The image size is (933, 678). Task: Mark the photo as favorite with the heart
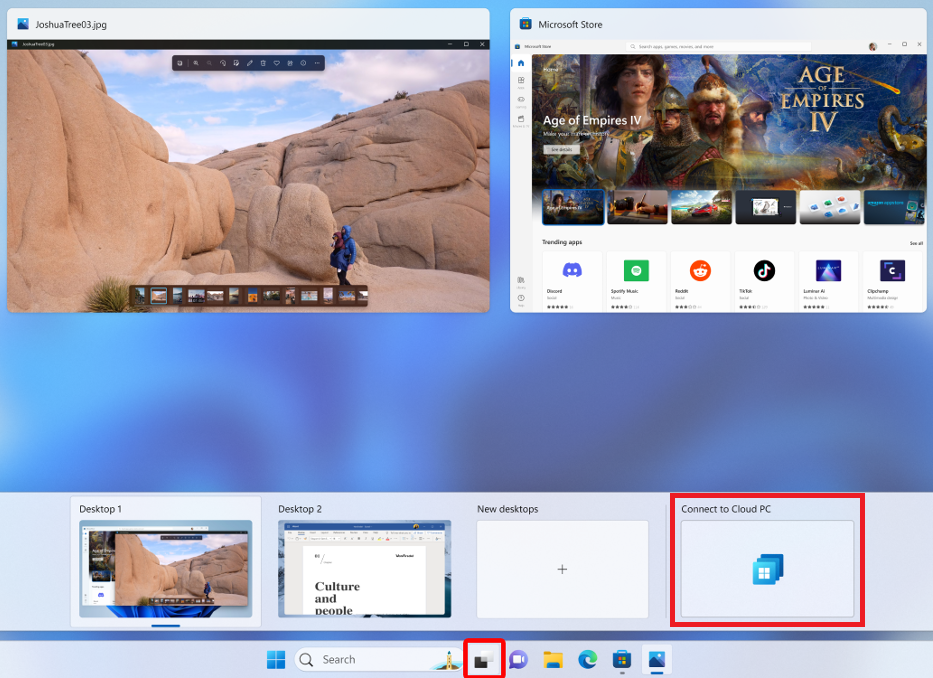[277, 62]
